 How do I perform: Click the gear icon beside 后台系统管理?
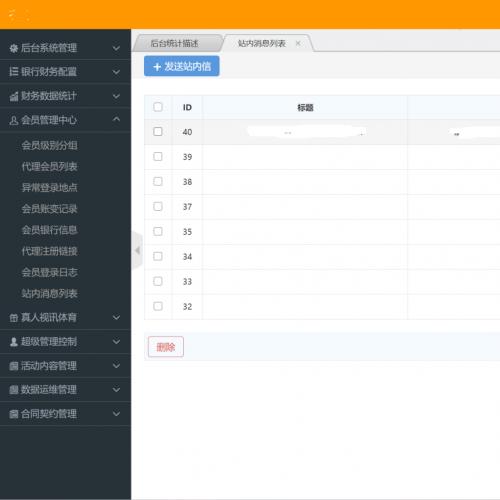[x=14, y=48]
